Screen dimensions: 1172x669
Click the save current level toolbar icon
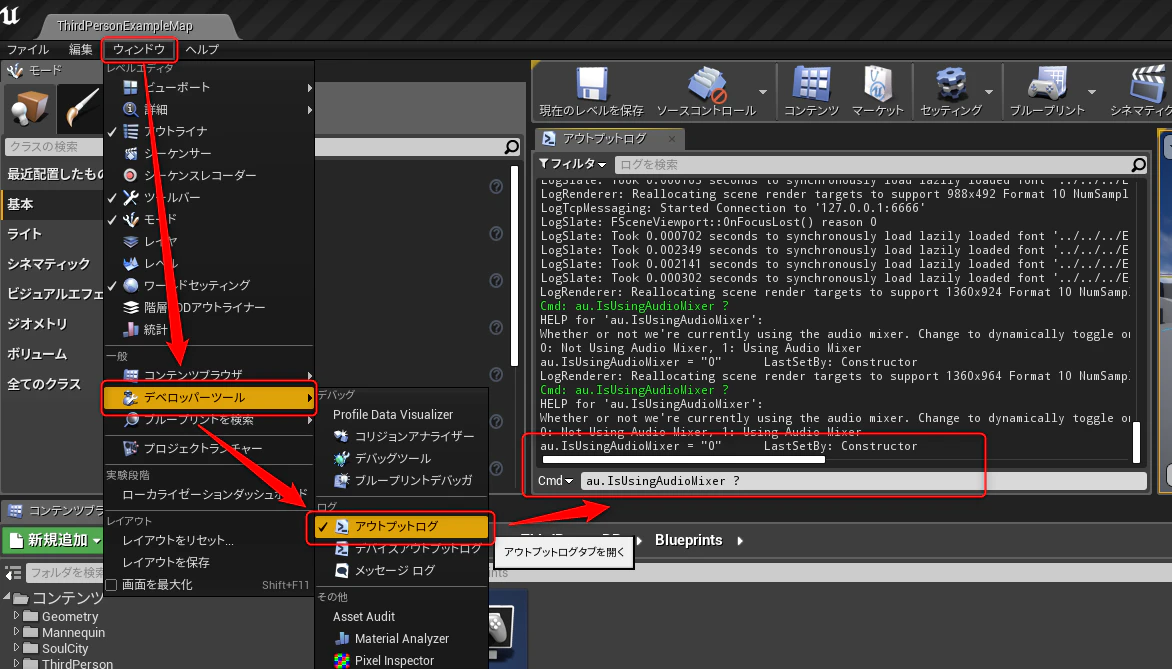591,84
